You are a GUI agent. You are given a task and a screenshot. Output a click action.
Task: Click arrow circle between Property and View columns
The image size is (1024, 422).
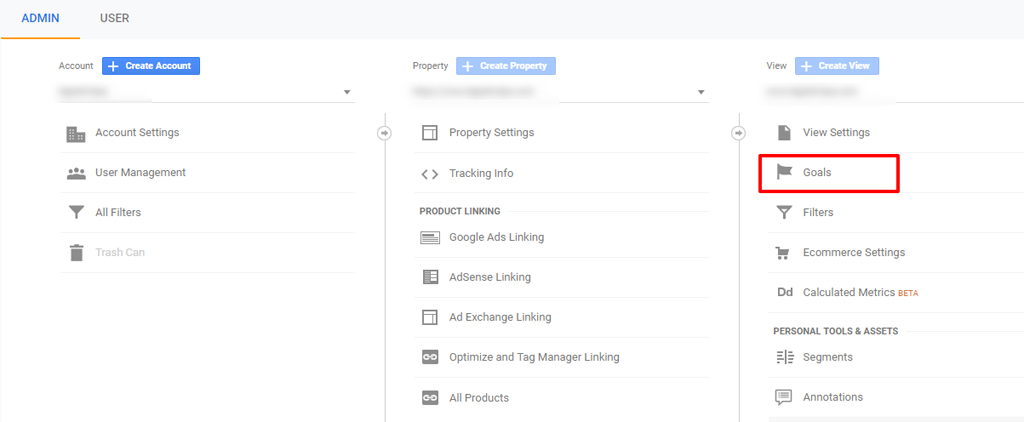pyautogui.click(x=739, y=133)
